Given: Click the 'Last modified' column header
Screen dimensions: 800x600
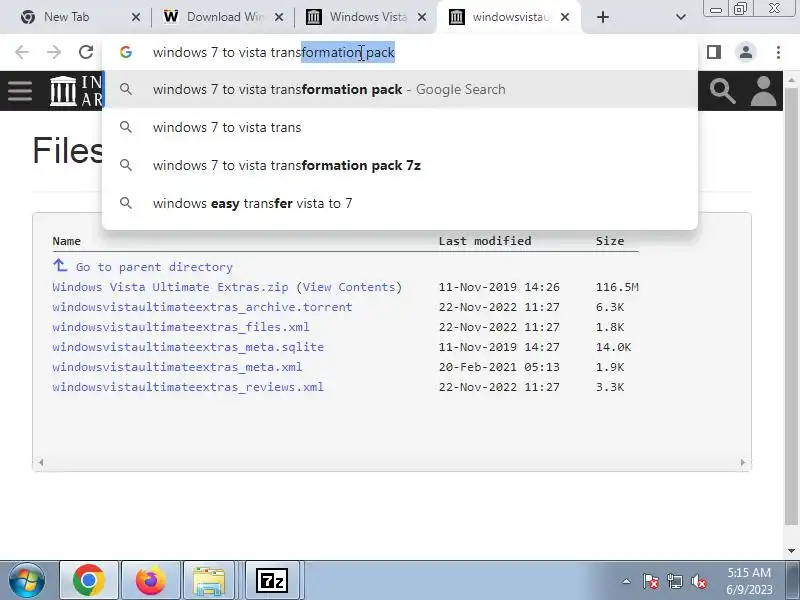Looking at the screenshot, I should (x=485, y=241).
